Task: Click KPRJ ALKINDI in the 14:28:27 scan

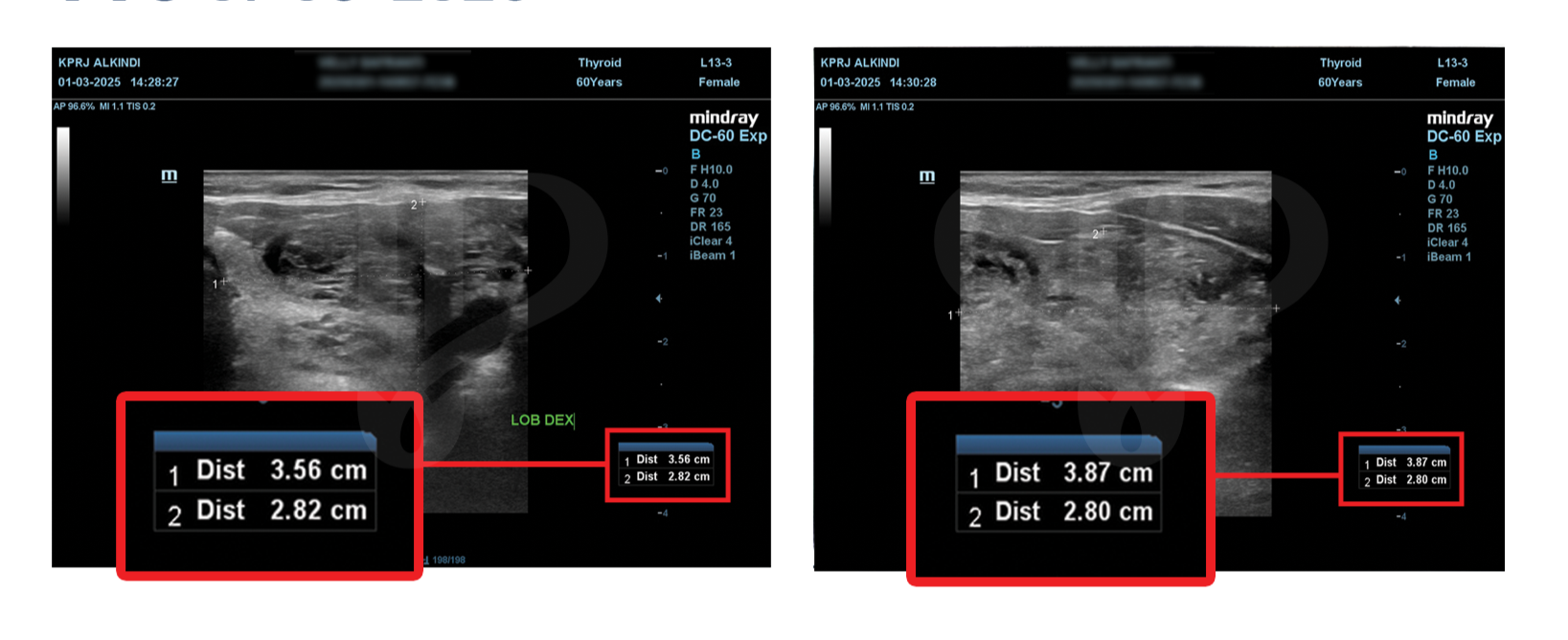Action: (x=100, y=62)
